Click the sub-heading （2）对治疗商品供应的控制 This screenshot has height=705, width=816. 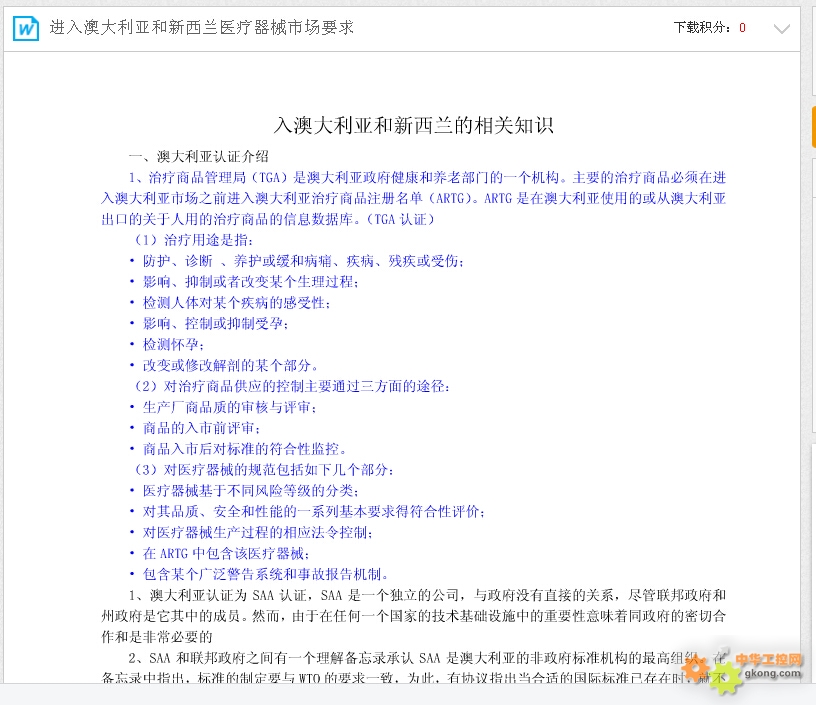tap(292, 386)
